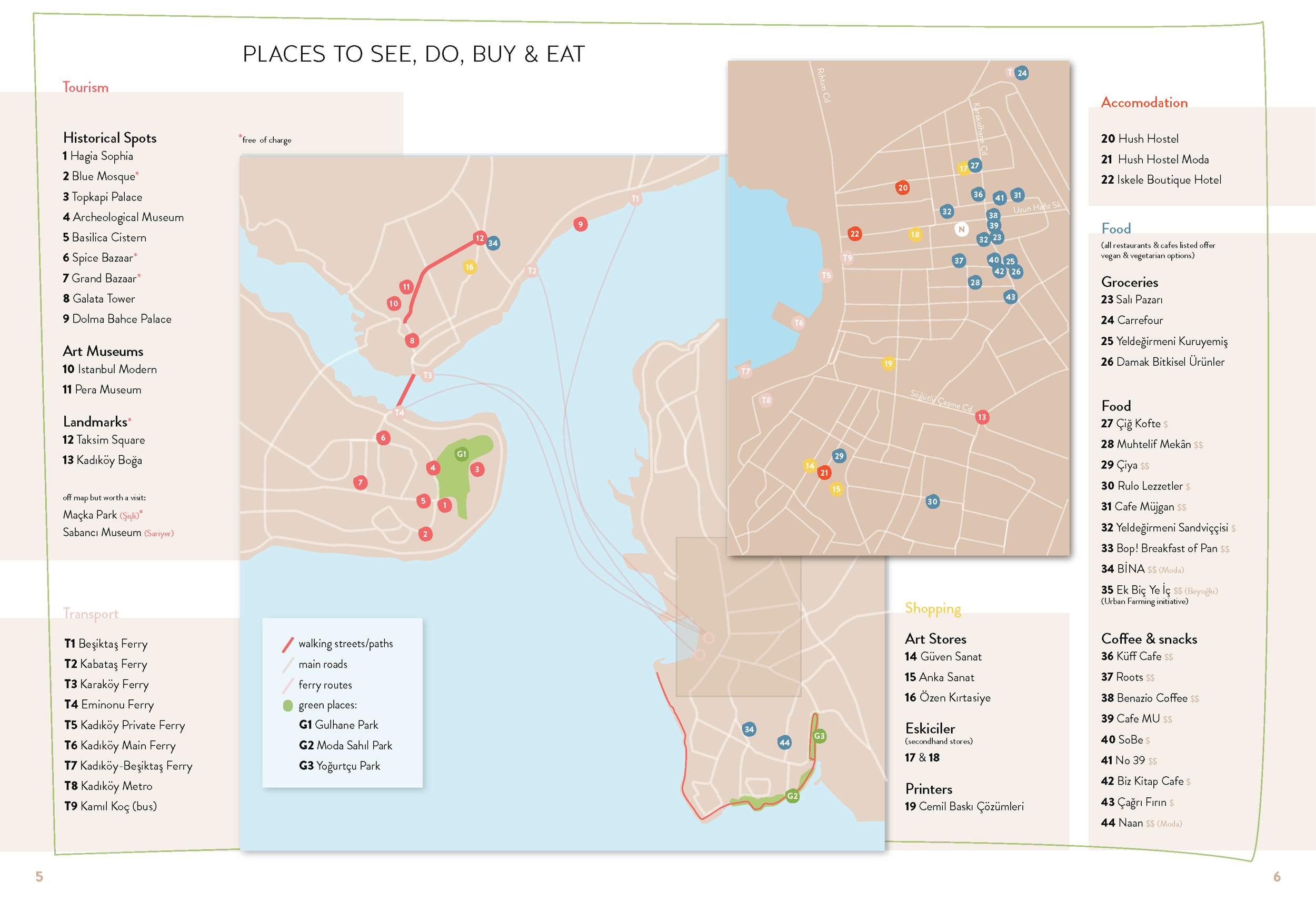Select blue marker 24 on the inset map

(x=1022, y=73)
